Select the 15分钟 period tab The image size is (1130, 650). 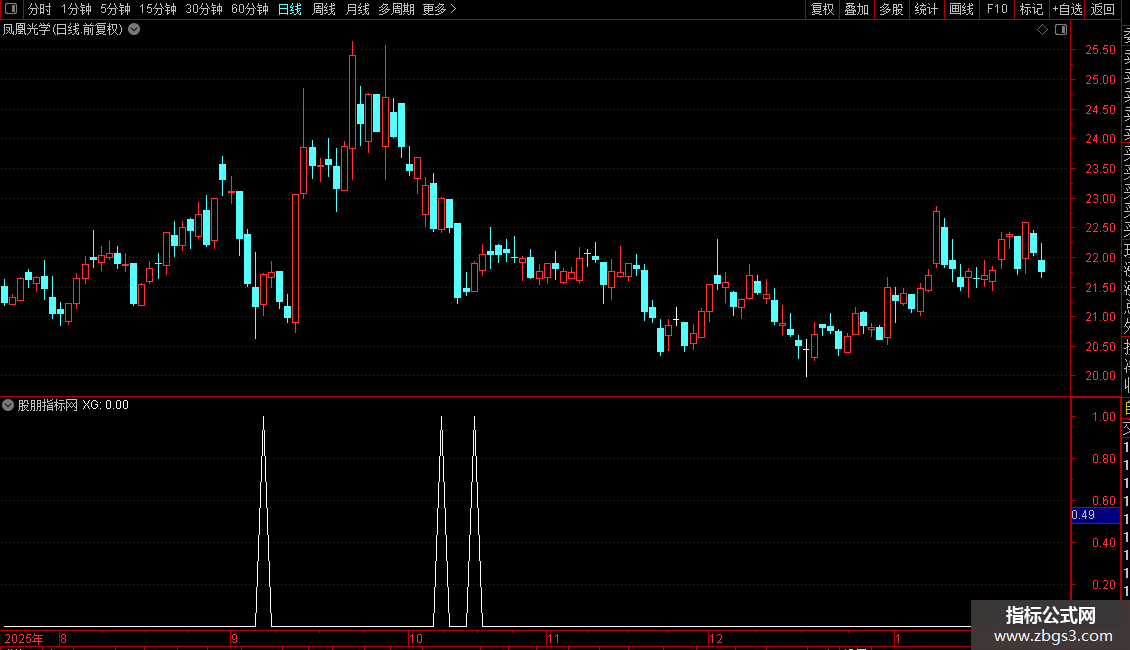pyautogui.click(x=158, y=9)
